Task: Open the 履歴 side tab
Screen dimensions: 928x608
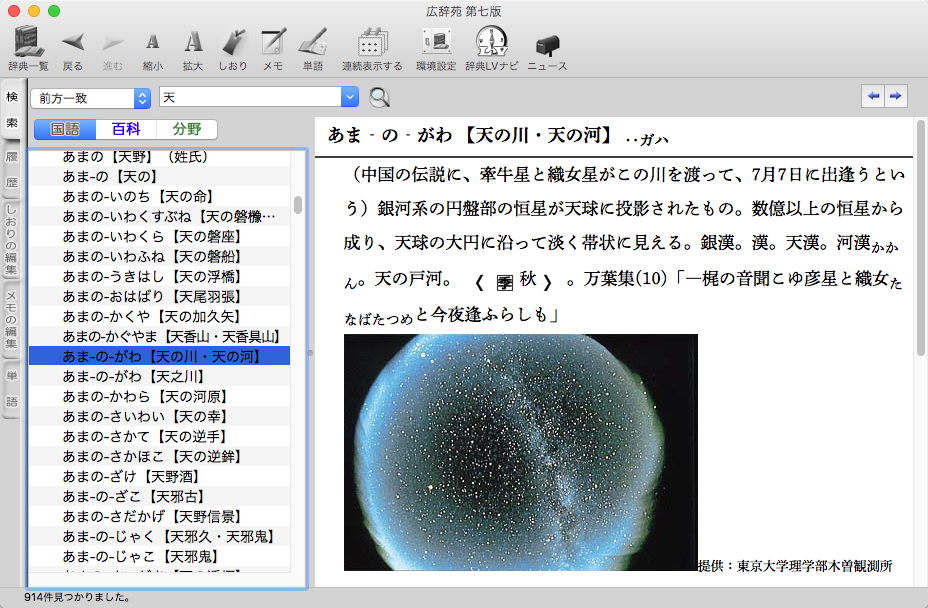Action: 12,170
